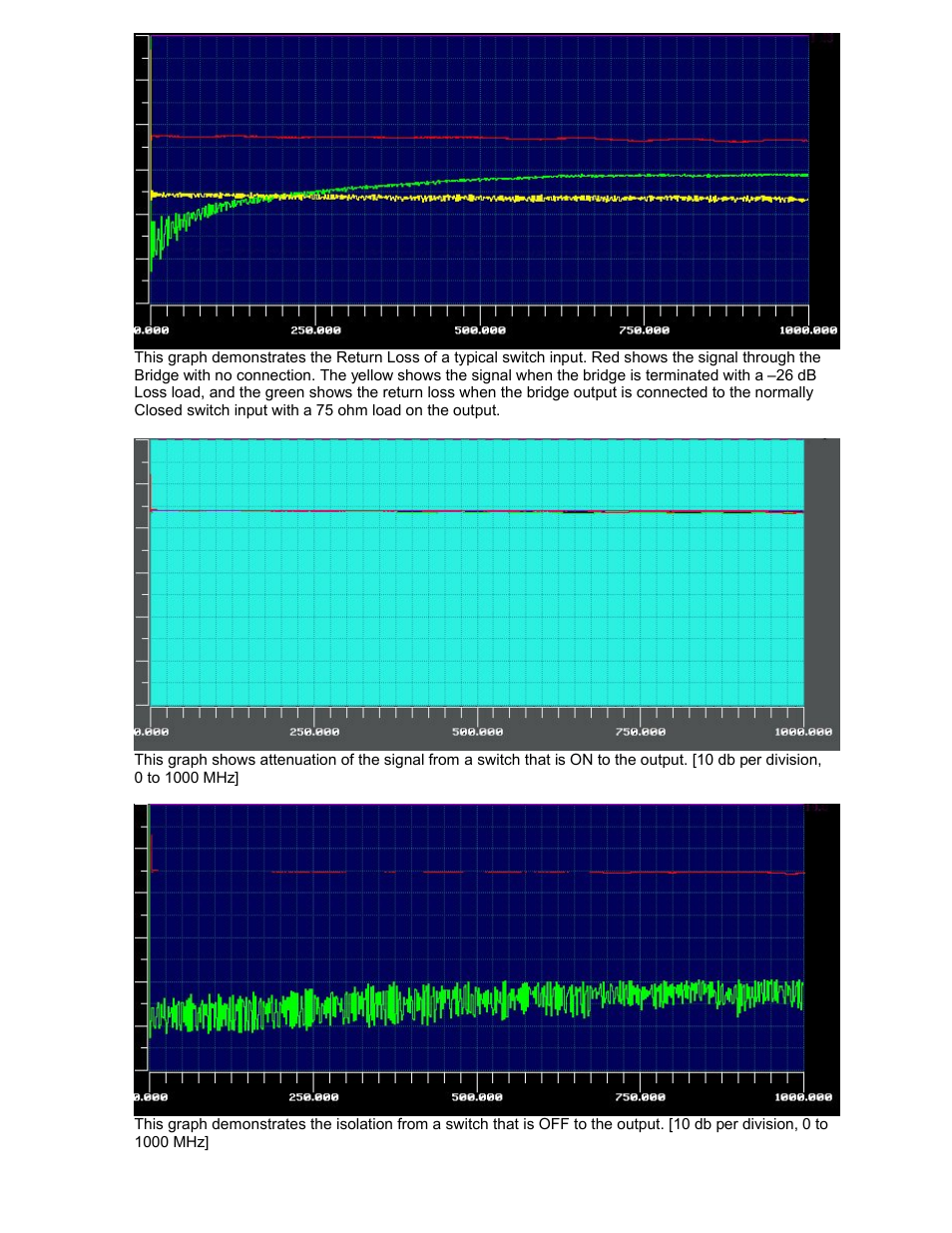This screenshot has height=1233, width=952.
Task: Click the 750.000 axis label under the isolation graph
Action: (x=640, y=1097)
